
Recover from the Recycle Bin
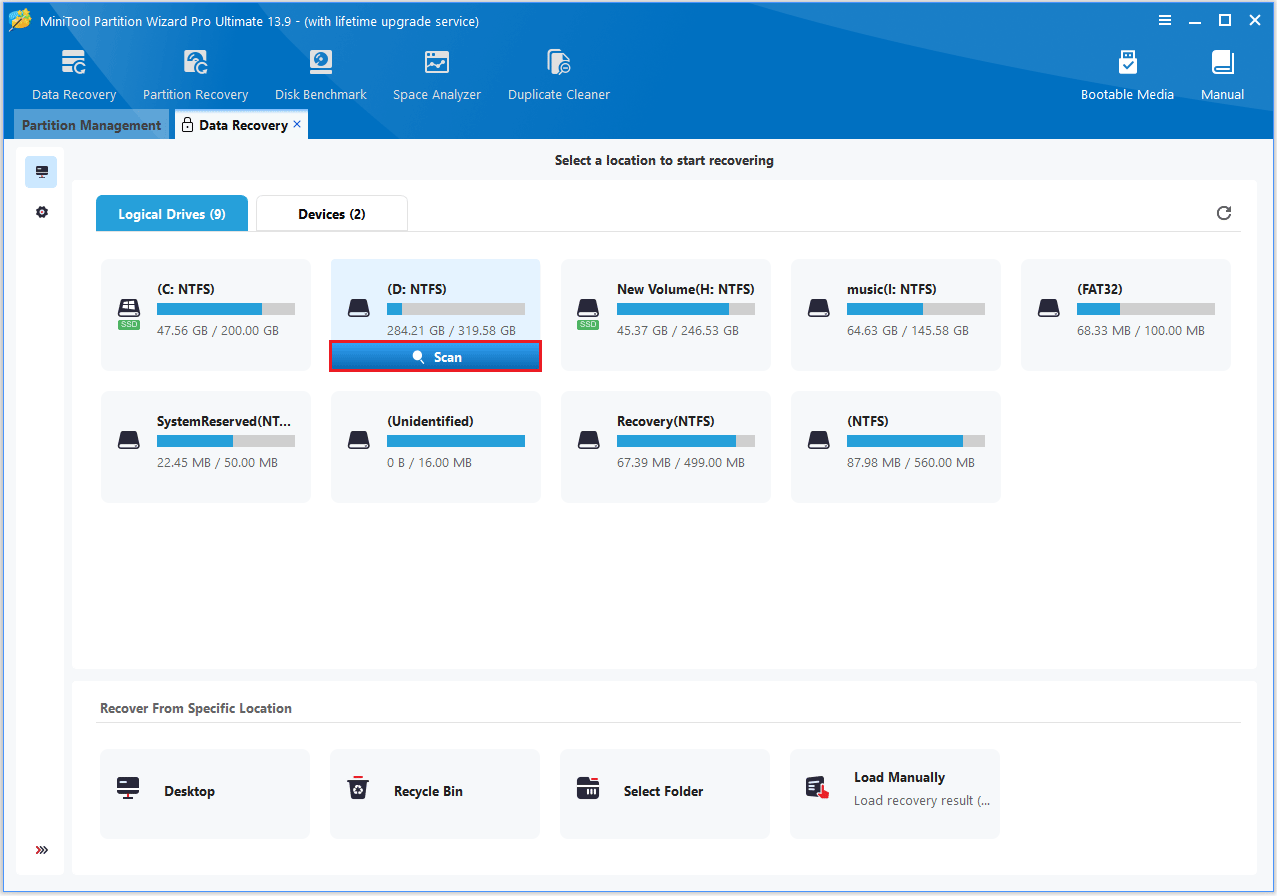point(435,794)
